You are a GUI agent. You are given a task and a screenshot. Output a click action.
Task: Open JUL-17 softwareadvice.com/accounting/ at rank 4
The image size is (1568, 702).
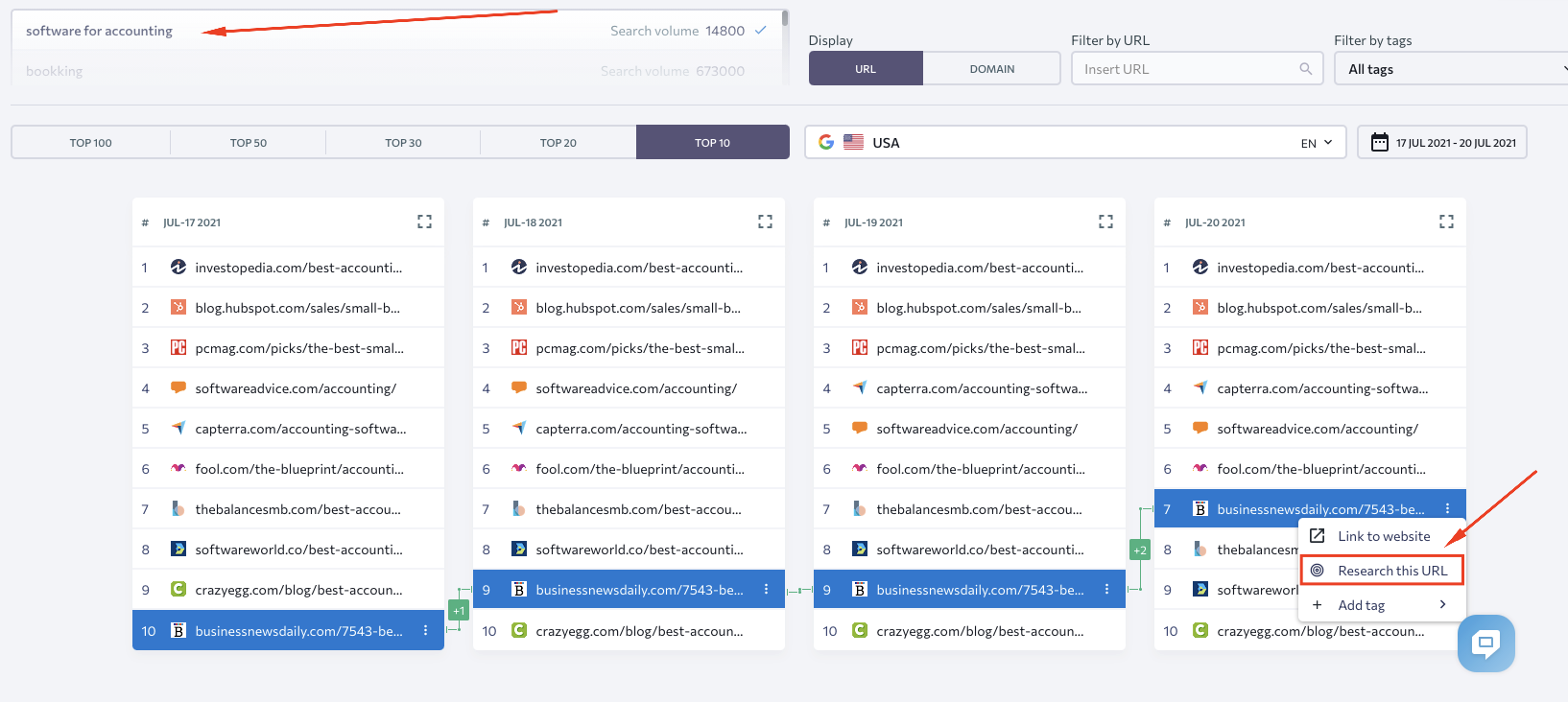click(296, 387)
